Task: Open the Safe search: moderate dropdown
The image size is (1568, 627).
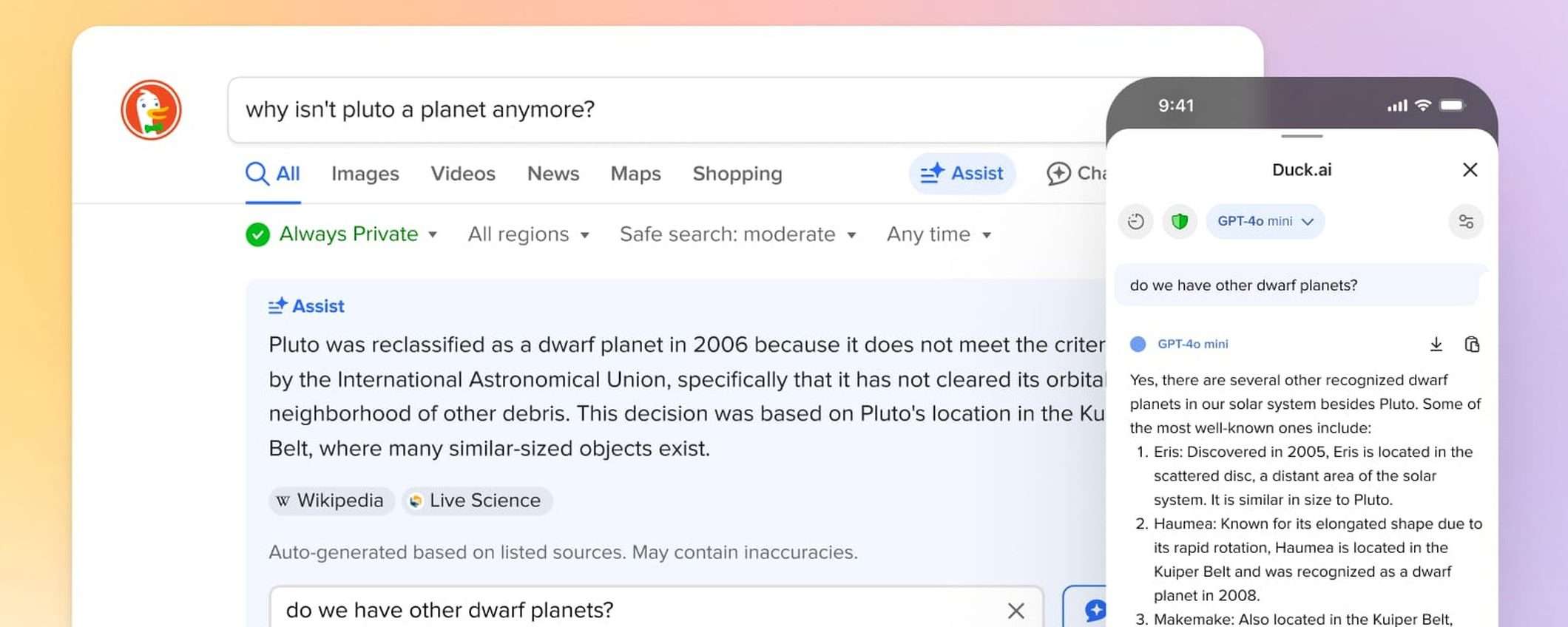Action: coord(737,234)
